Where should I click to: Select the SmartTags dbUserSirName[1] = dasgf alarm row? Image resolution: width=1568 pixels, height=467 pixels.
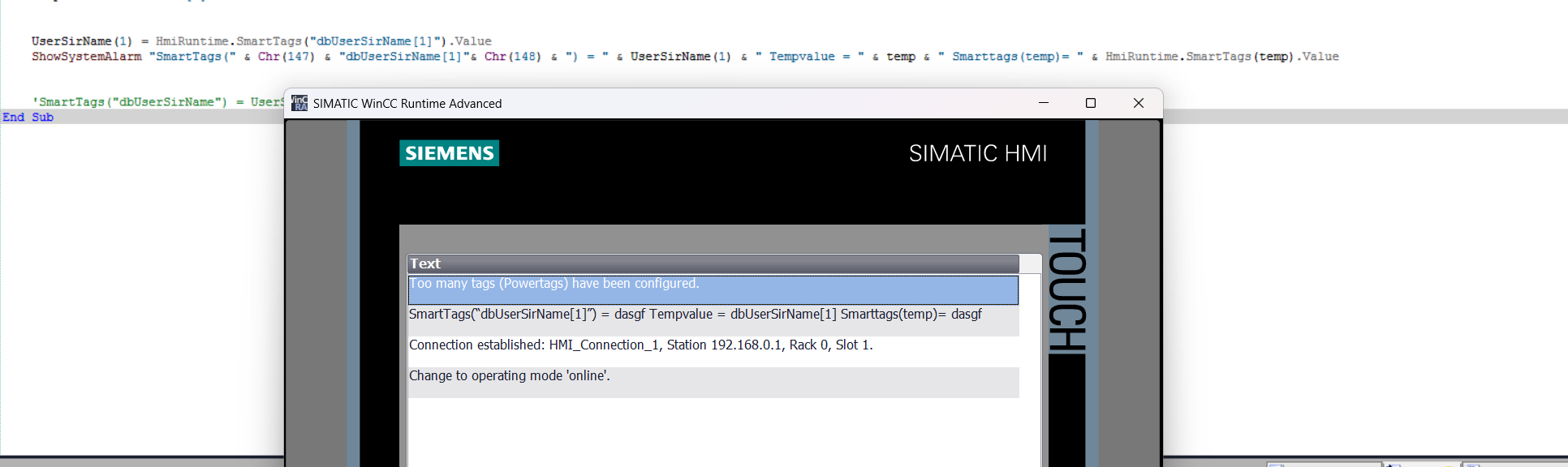(713, 321)
